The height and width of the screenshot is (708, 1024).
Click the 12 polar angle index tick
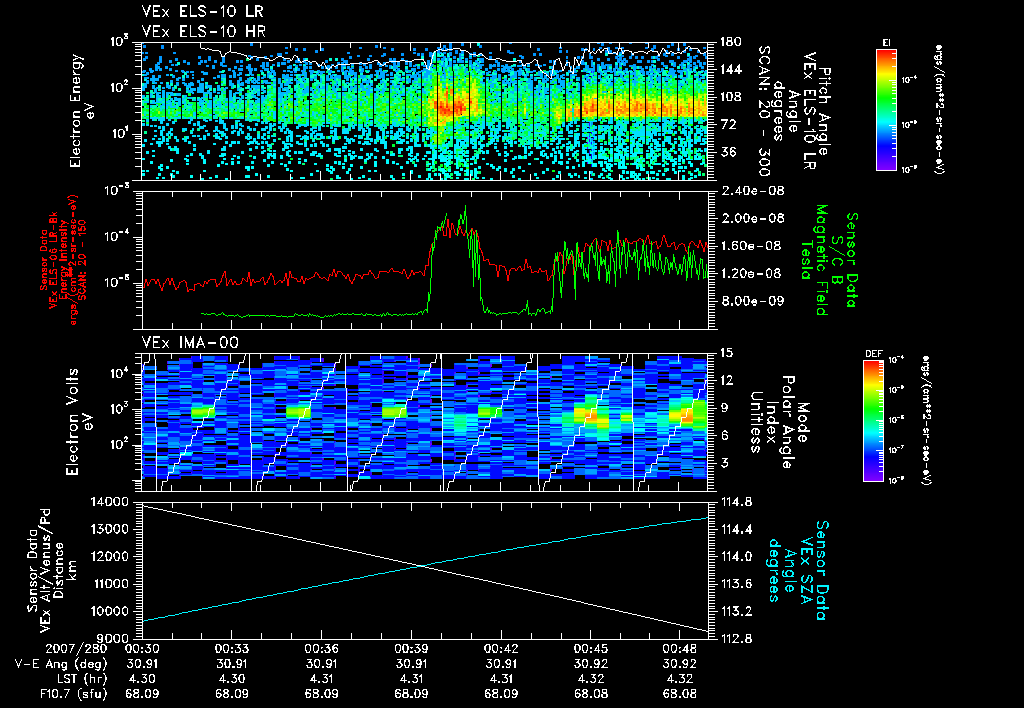[x=726, y=380]
